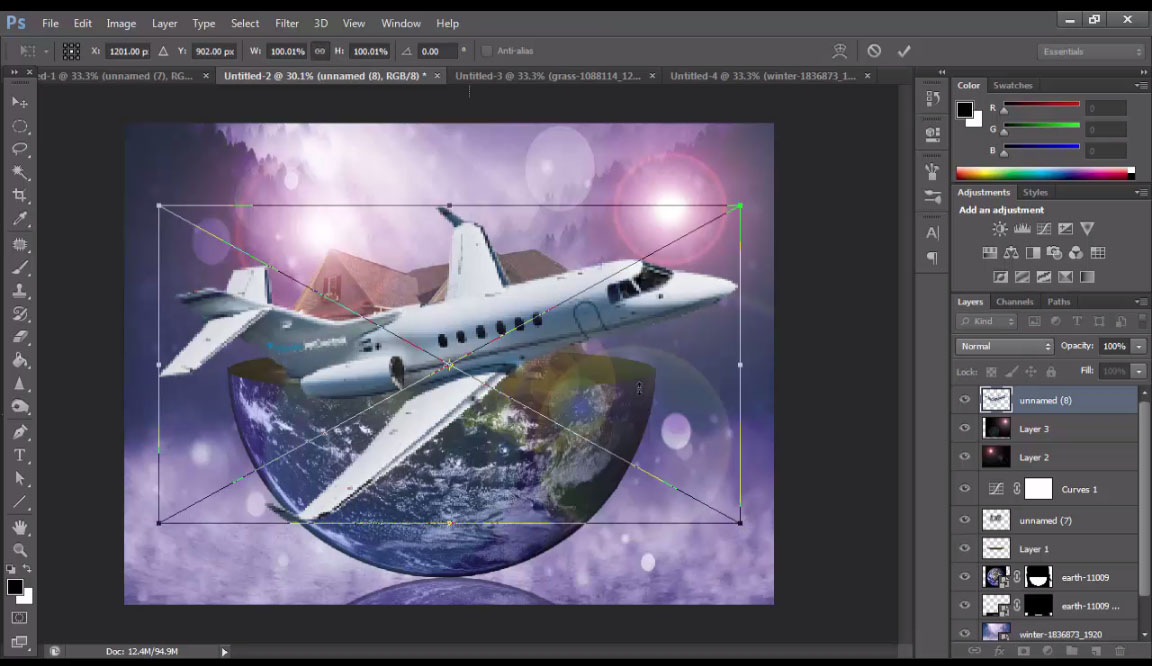Screen dimensions: 1152x666
Task: Switch to the Styles tab
Action: 1035,191
